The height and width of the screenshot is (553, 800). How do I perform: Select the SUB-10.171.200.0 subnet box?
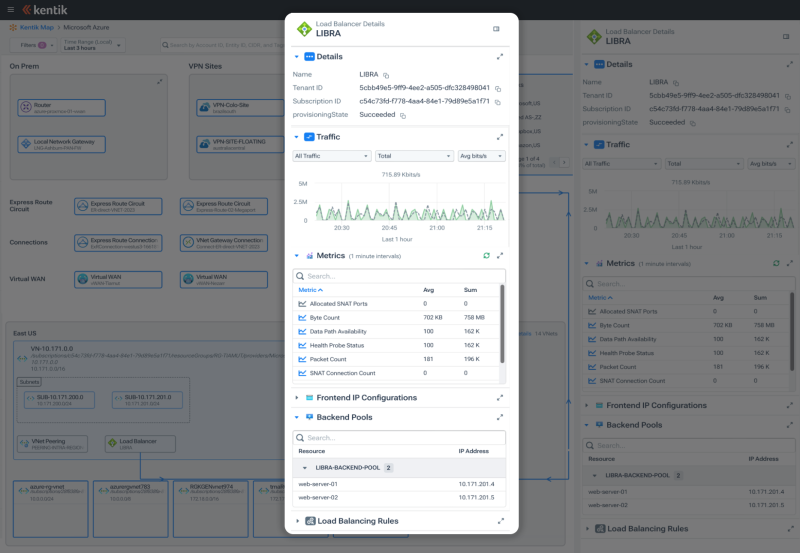pyautogui.click(x=59, y=400)
